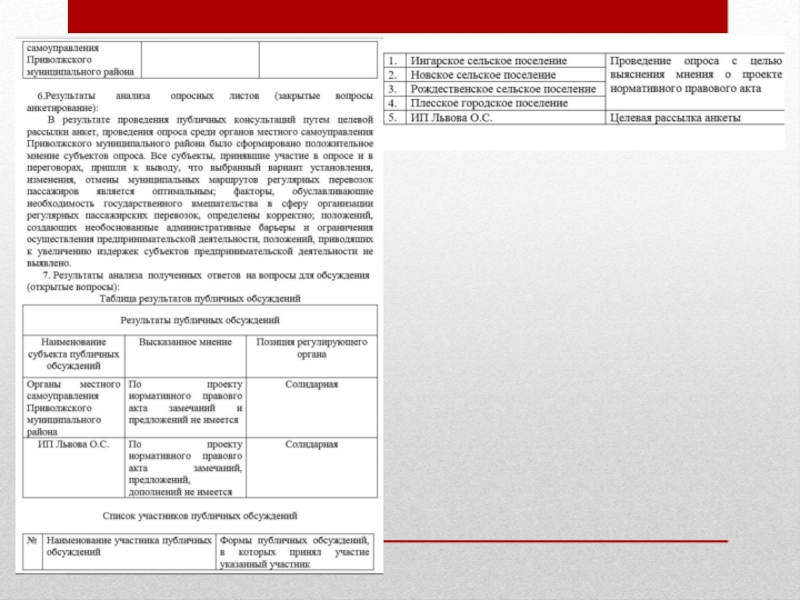Select the "Формы публичных обсуждений" column header
This screenshot has height=600, width=800.
294,552
